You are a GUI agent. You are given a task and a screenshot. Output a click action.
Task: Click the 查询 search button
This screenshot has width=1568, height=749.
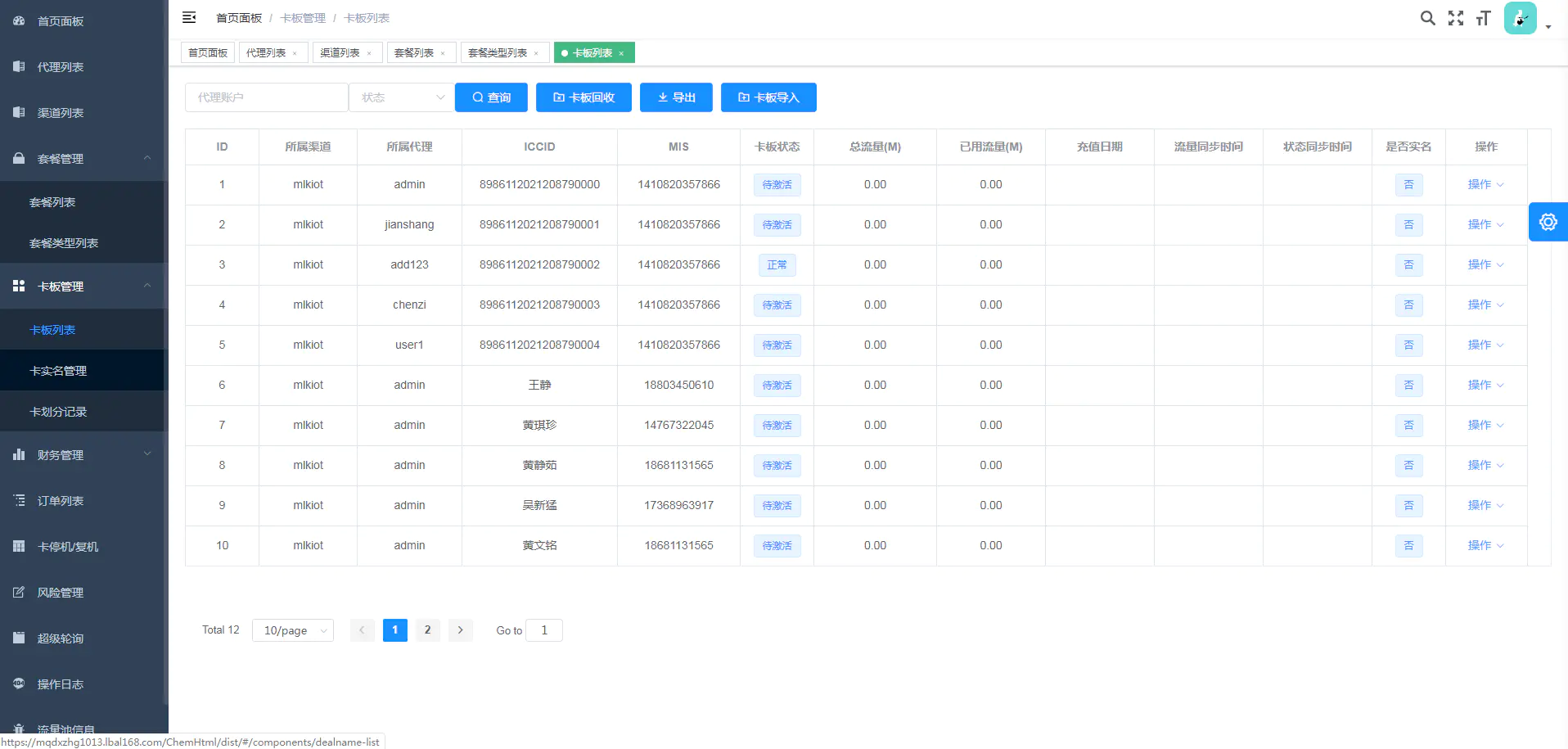491,97
